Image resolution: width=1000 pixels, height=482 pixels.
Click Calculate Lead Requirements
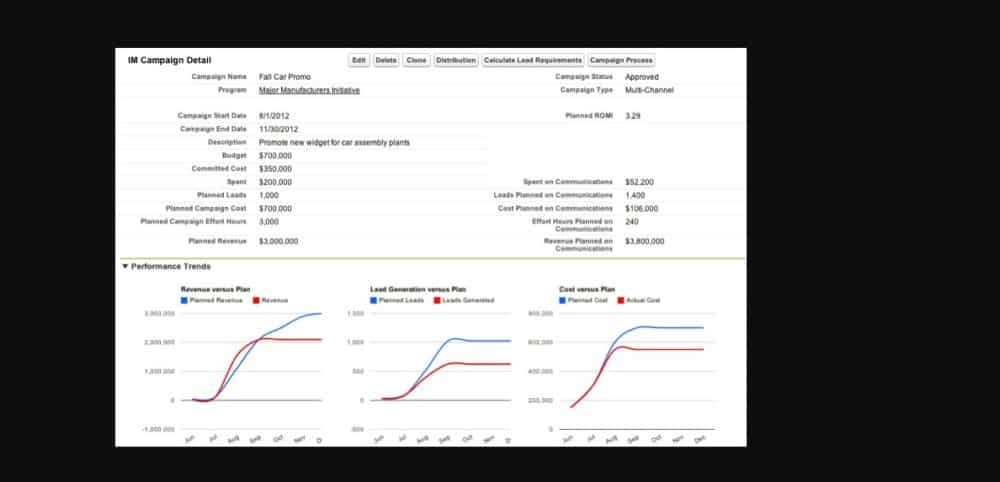pos(532,60)
